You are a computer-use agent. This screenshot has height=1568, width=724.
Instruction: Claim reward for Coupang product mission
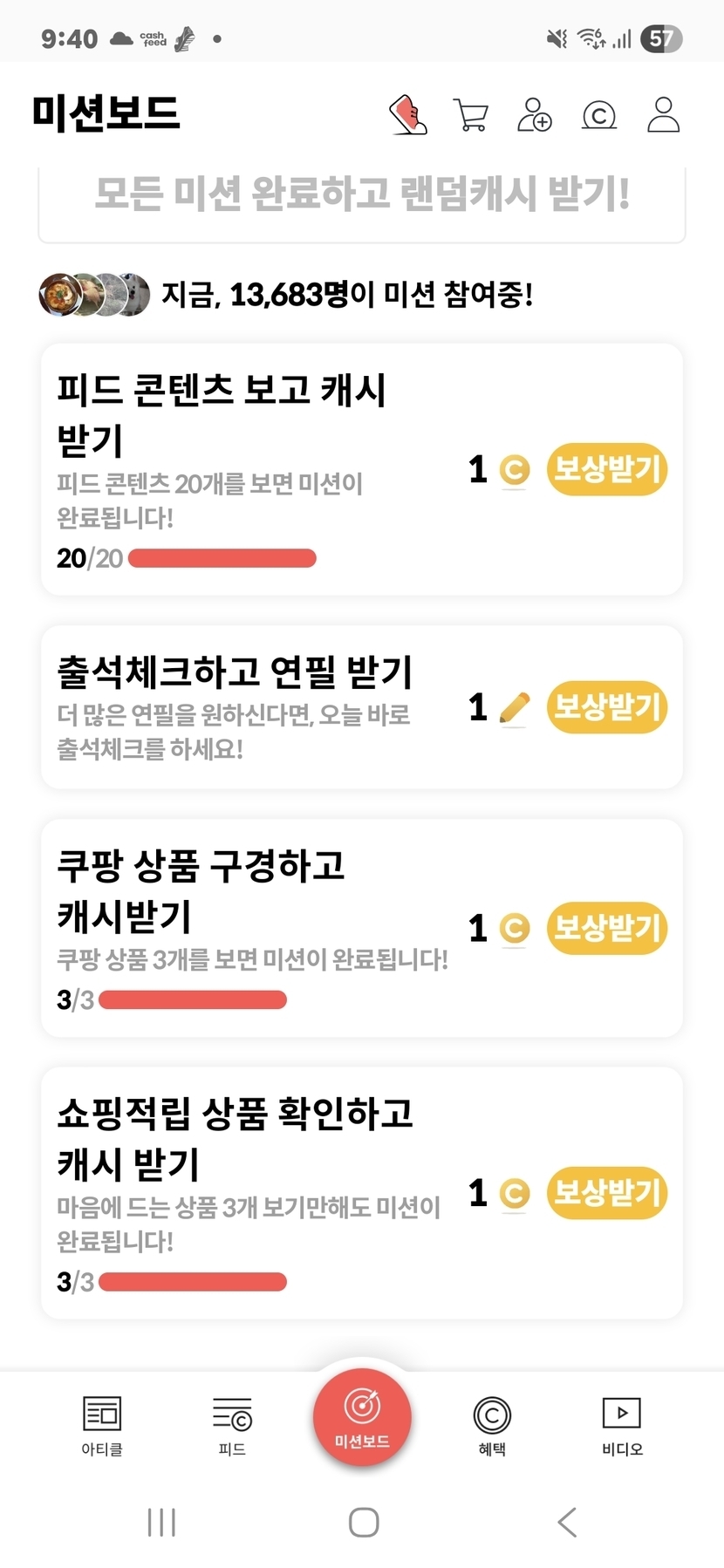point(607,927)
